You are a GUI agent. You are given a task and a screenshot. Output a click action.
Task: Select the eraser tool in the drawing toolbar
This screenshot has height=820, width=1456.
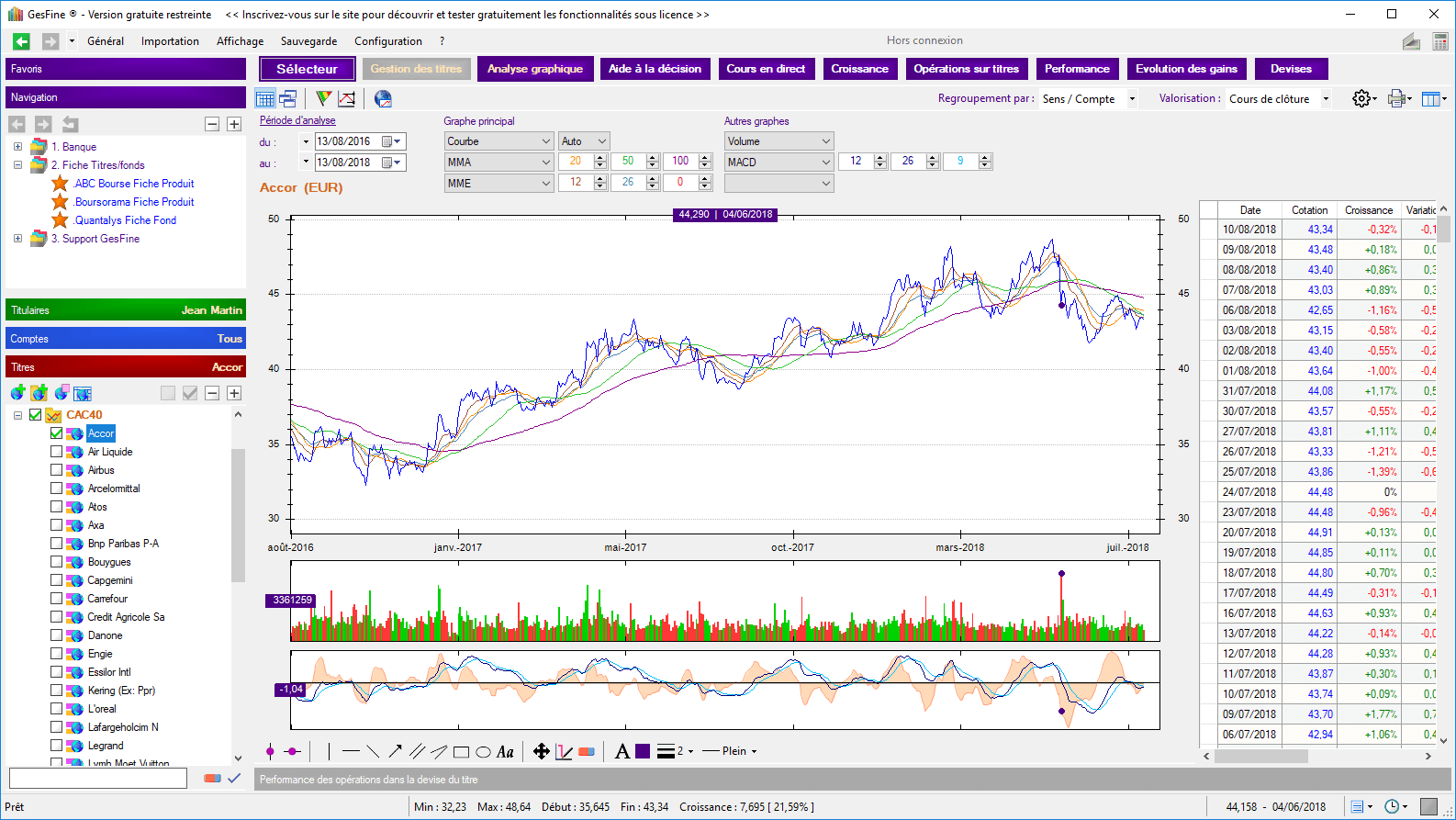pyautogui.click(x=587, y=751)
